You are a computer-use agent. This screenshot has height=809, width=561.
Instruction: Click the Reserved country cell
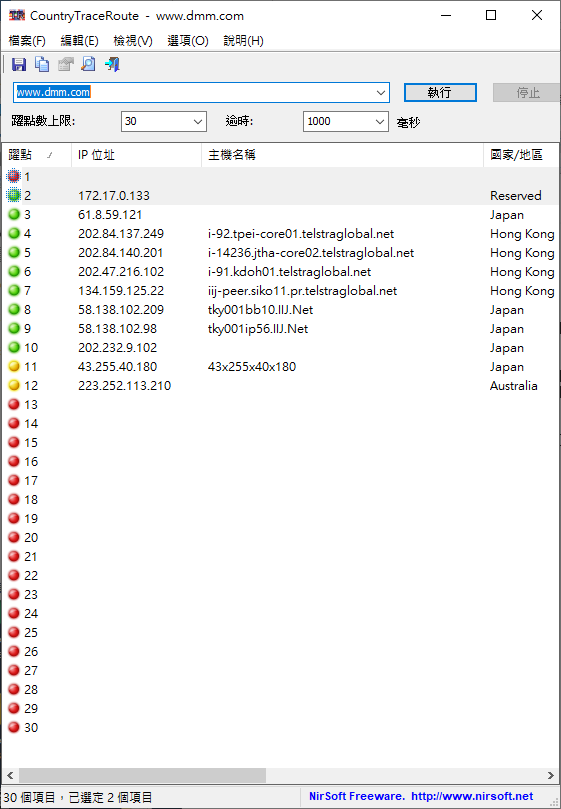click(x=516, y=196)
